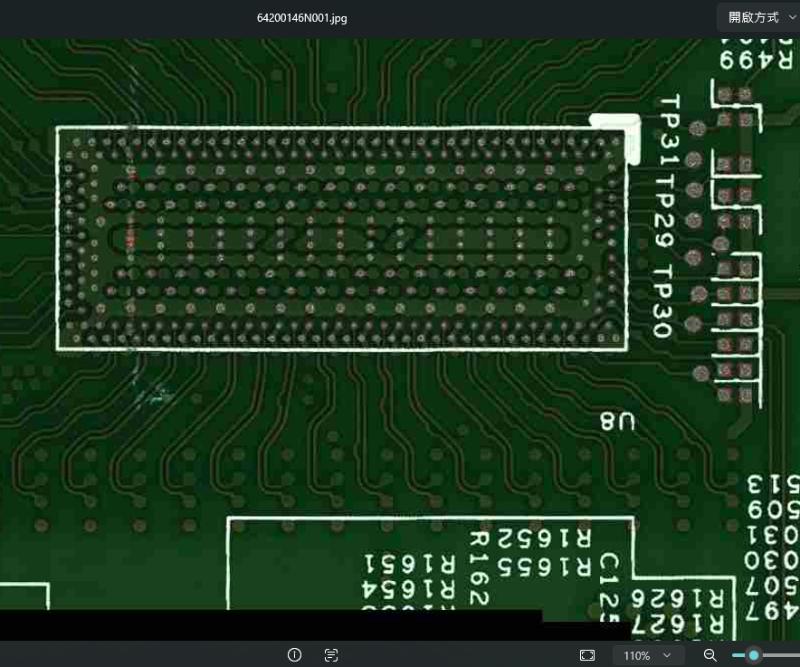
Task: Click the zoom slider handle
Action: (754, 655)
